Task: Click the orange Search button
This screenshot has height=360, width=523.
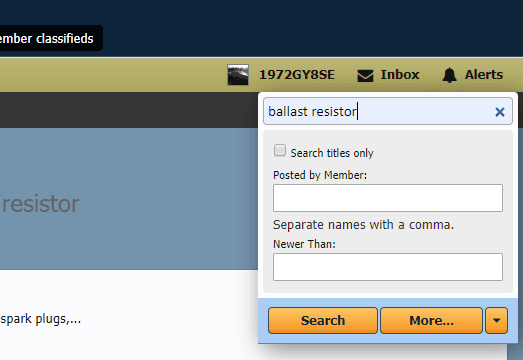Action: coord(323,321)
